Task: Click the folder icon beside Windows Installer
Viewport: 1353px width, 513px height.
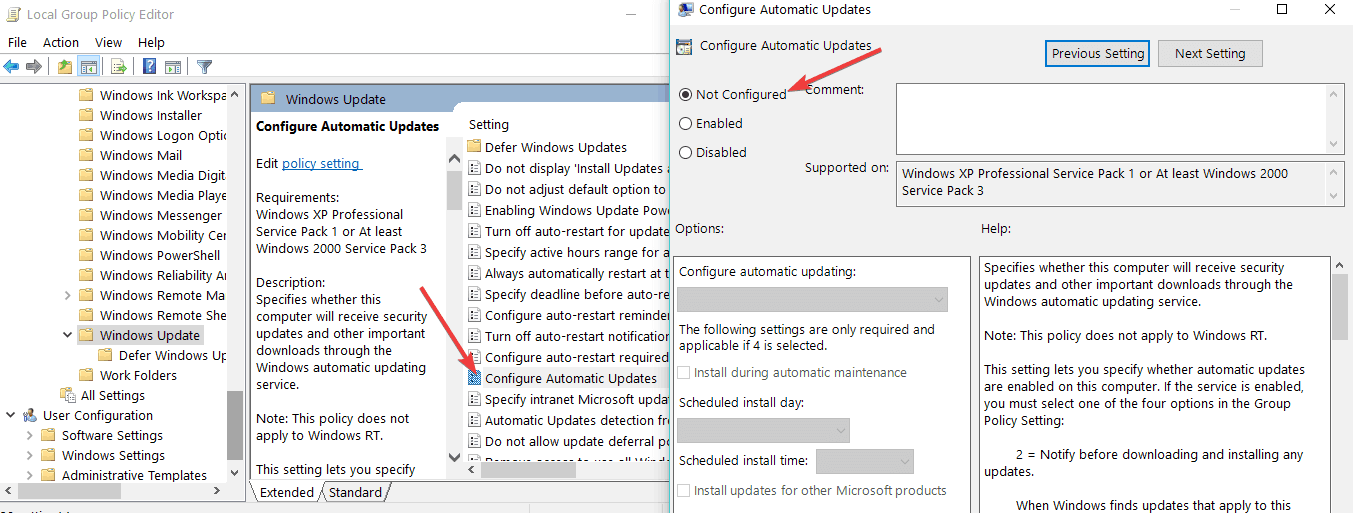Action: (86, 115)
